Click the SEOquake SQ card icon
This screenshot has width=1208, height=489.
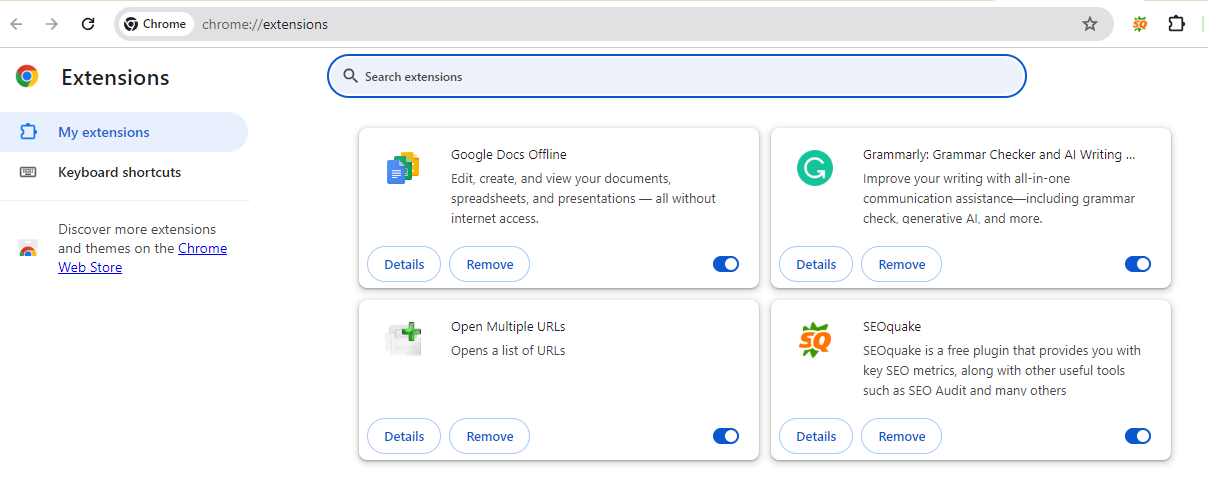click(x=815, y=340)
